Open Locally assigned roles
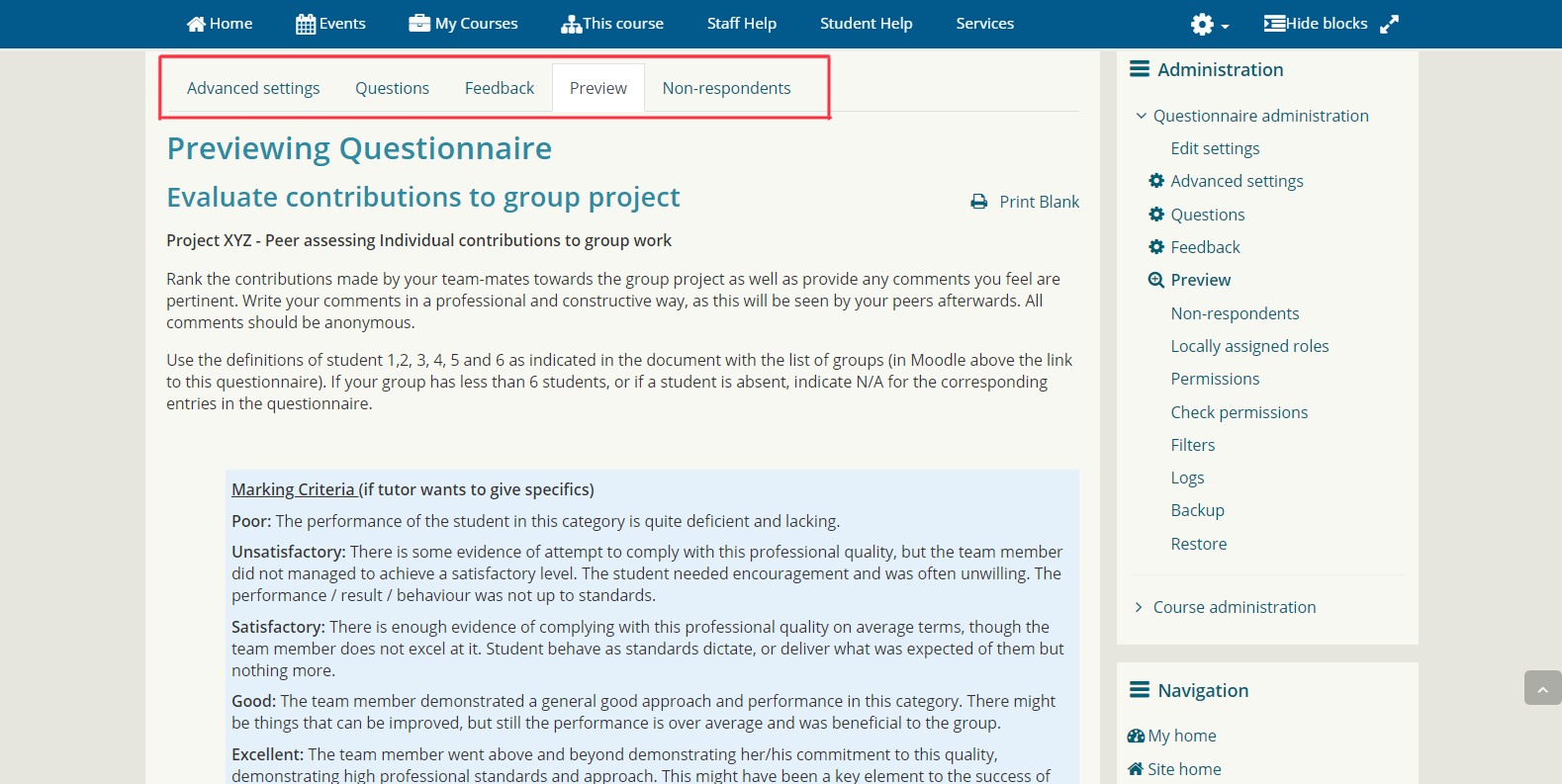The height and width of the screenshot is (784, 1562). pos(1250,346)
